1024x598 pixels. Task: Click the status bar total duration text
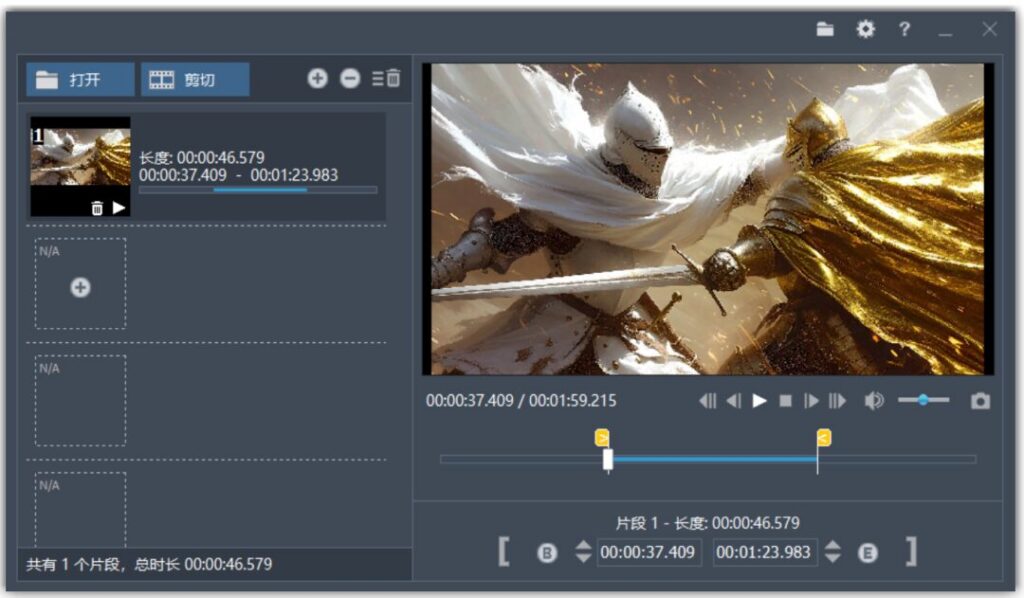[x=149, y=564]
